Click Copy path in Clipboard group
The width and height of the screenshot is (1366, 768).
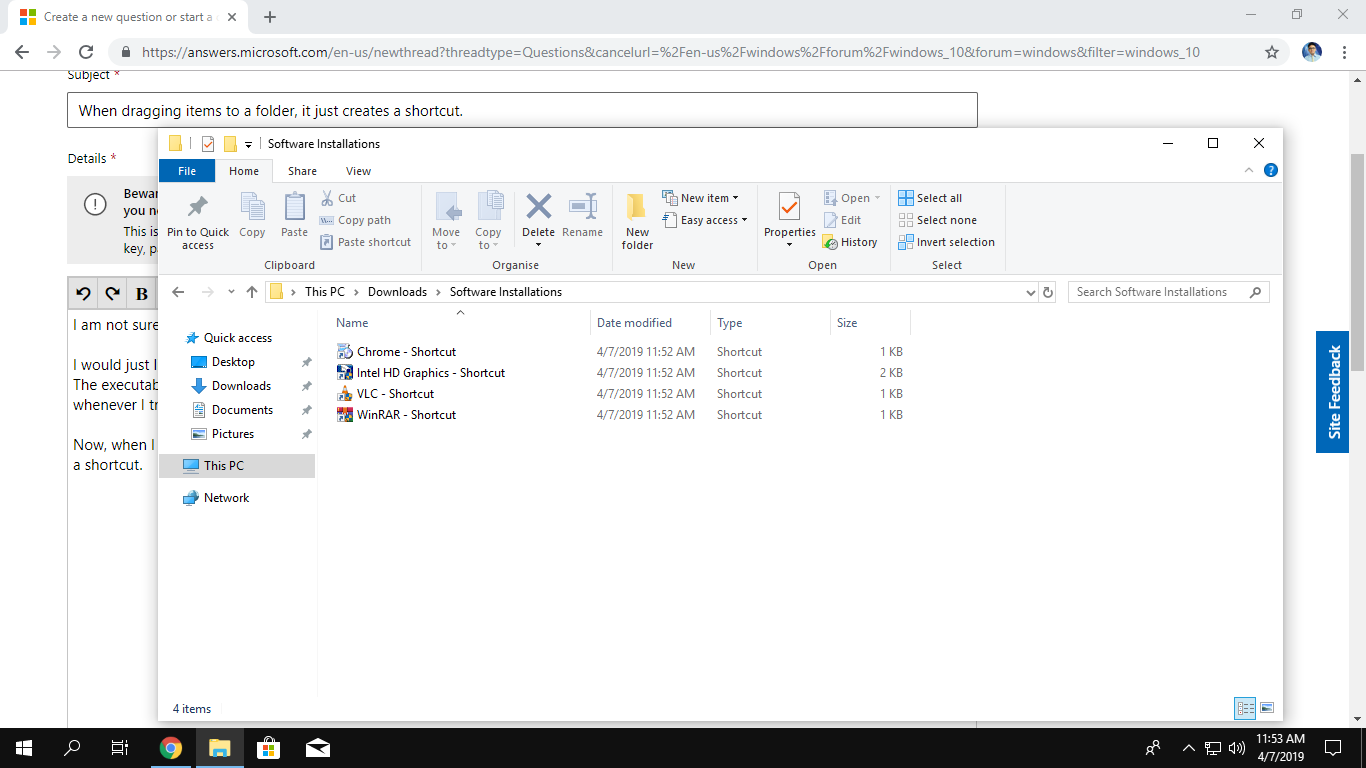[355, 220]
